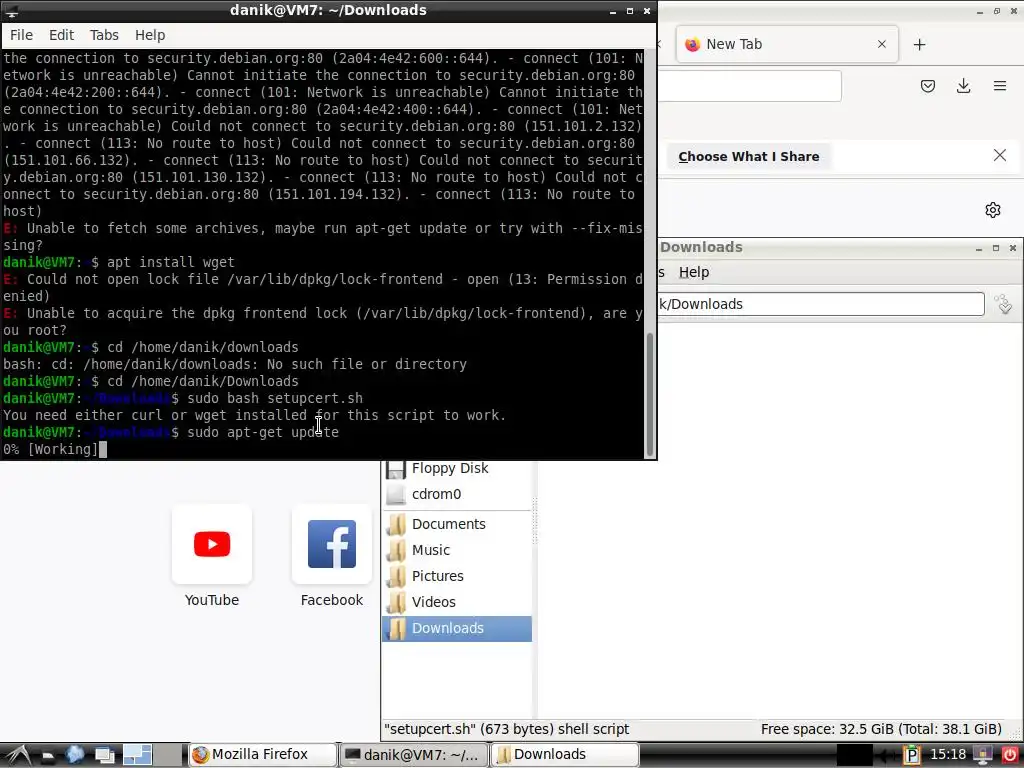Viewport: 1024px width, 768px height.
Task: Switch to danik@VM7 terminal taskbar button
Action: pos(414,755)
